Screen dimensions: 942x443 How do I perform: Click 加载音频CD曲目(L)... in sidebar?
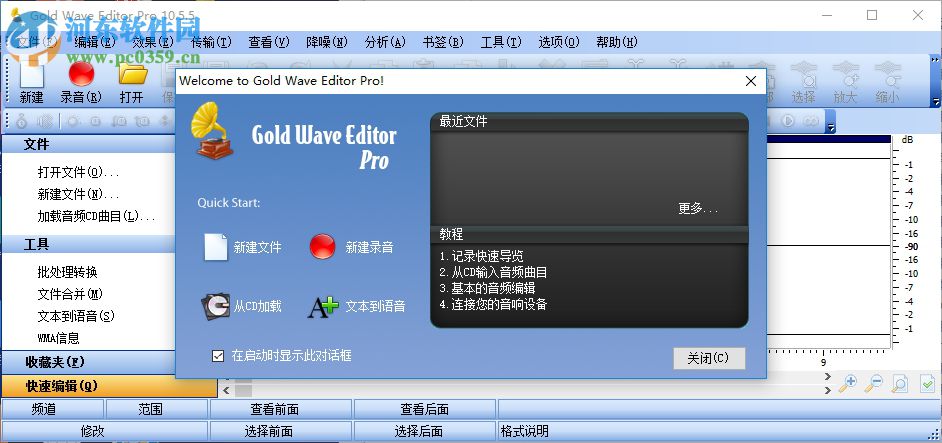tap(97, 216)
